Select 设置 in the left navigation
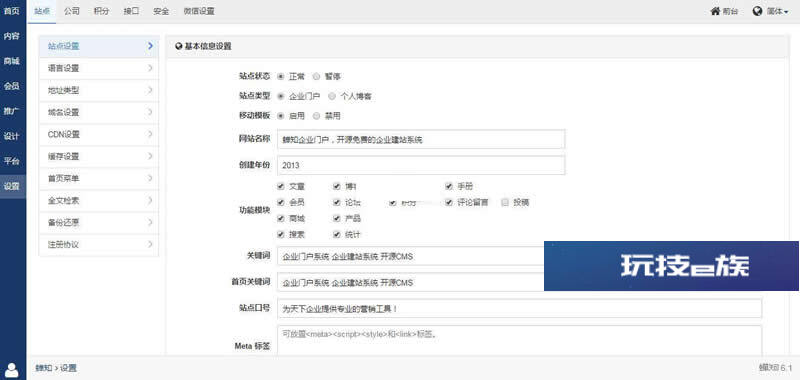Image resolution: width=800 pixels, height=380 pixels. click(x=12, y=186)
